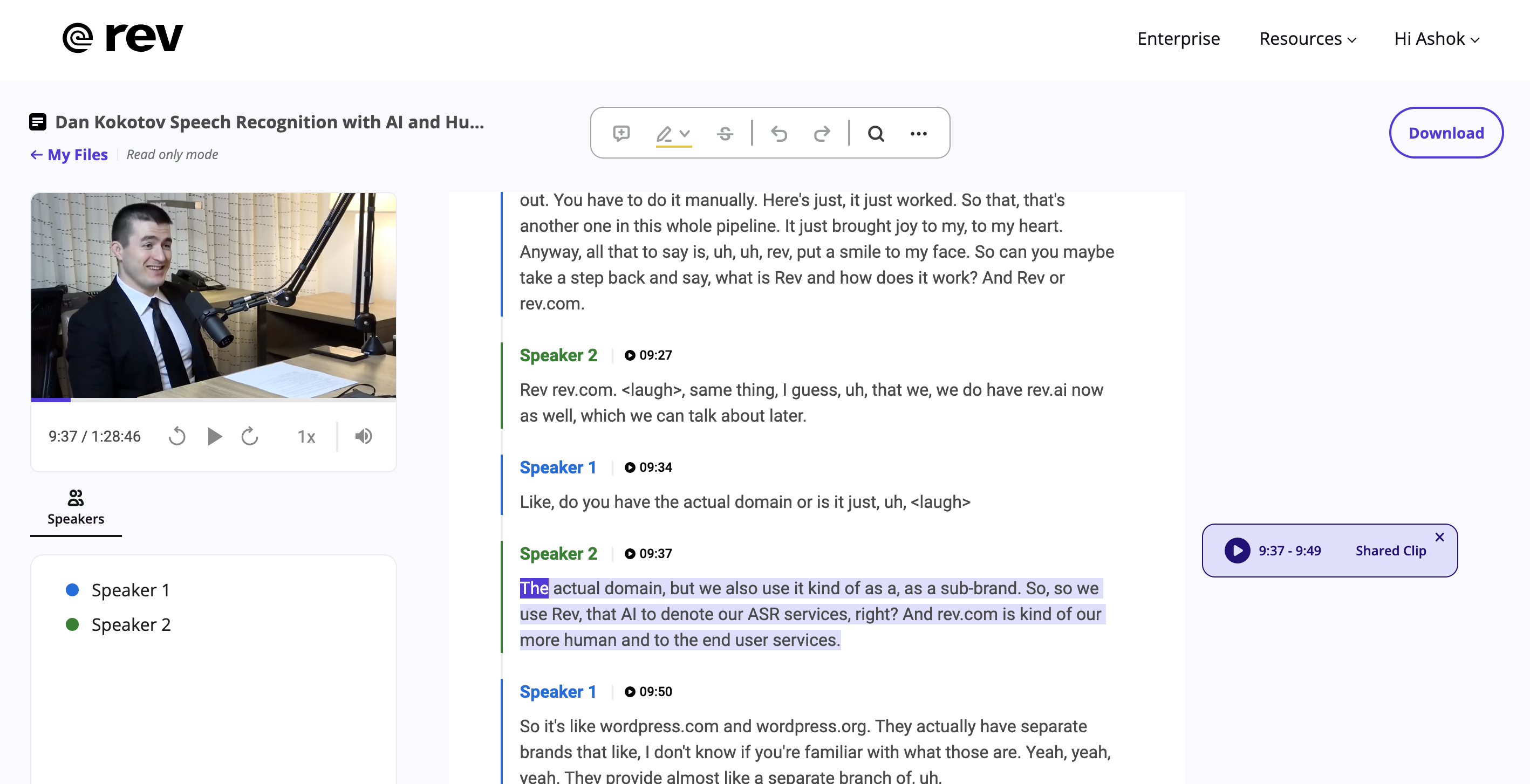1530x784 pixels.
Task: Click the Download button
Action: pos(1446,132)
